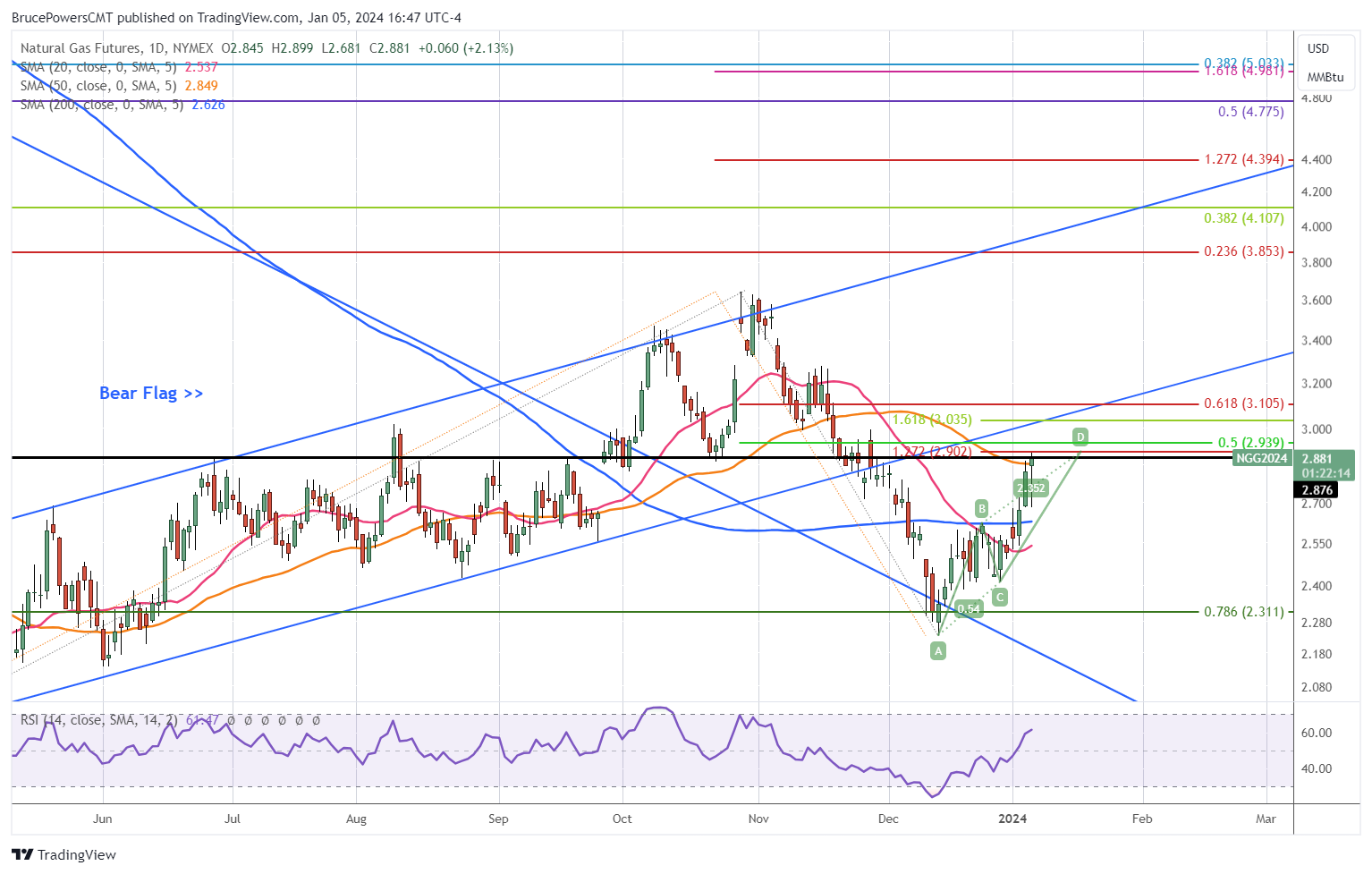The width and height of the screenshot is (1372, 874).
Task: Select the RSI indicator legend label
Action: click(x=98, y=719)
